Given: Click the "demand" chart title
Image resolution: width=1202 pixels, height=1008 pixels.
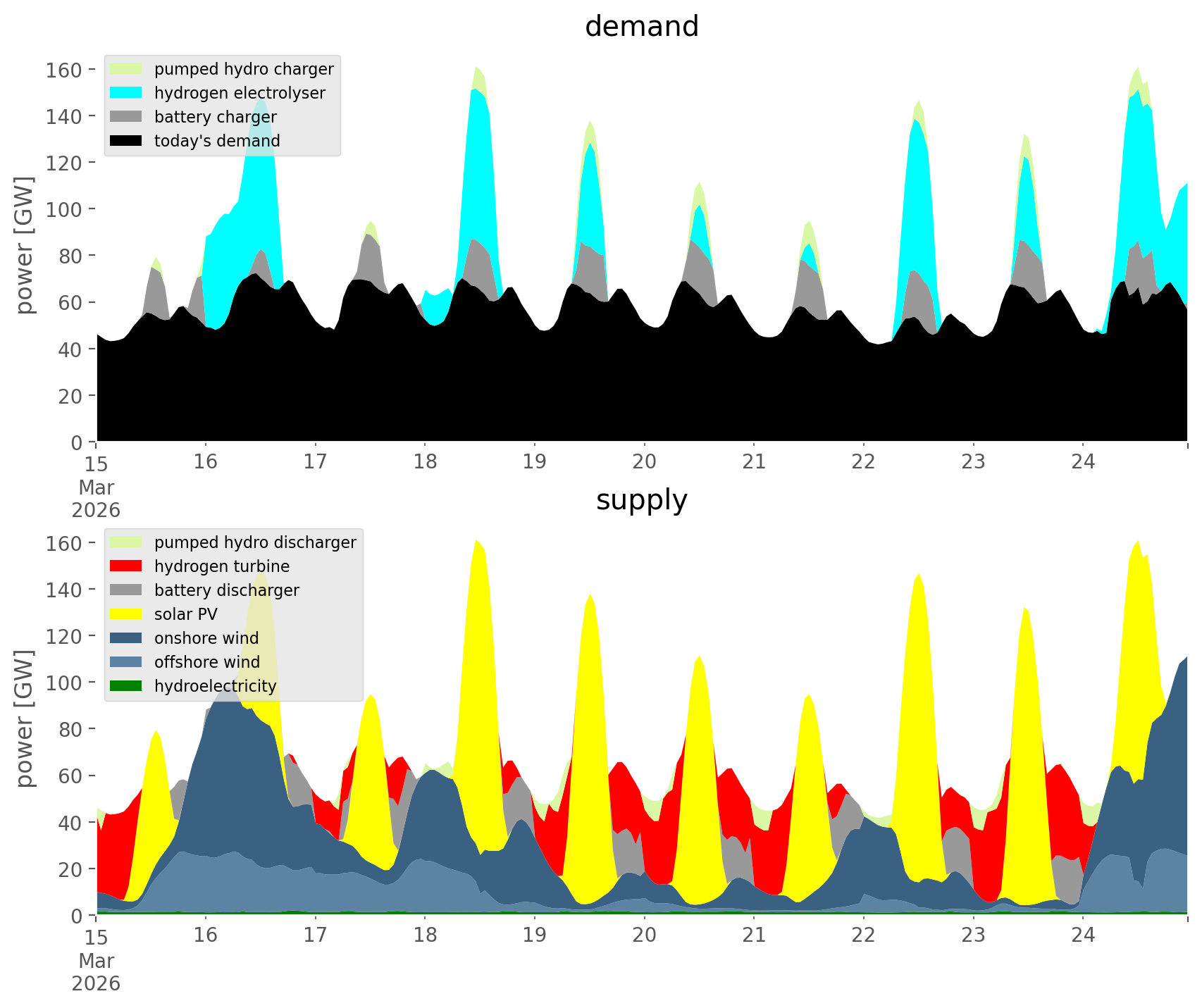Looking at the screenshot, I should click(x=641, y=27).
